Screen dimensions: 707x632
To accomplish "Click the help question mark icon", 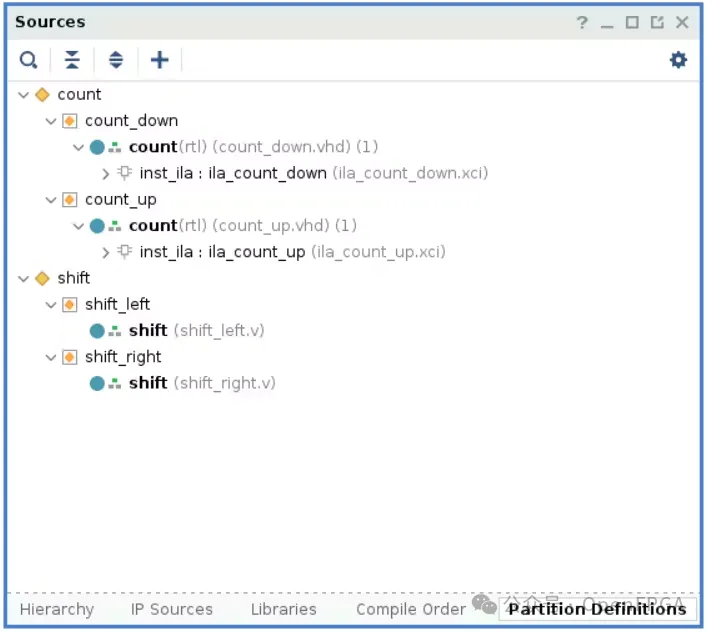I will click(x=582, y=22).
